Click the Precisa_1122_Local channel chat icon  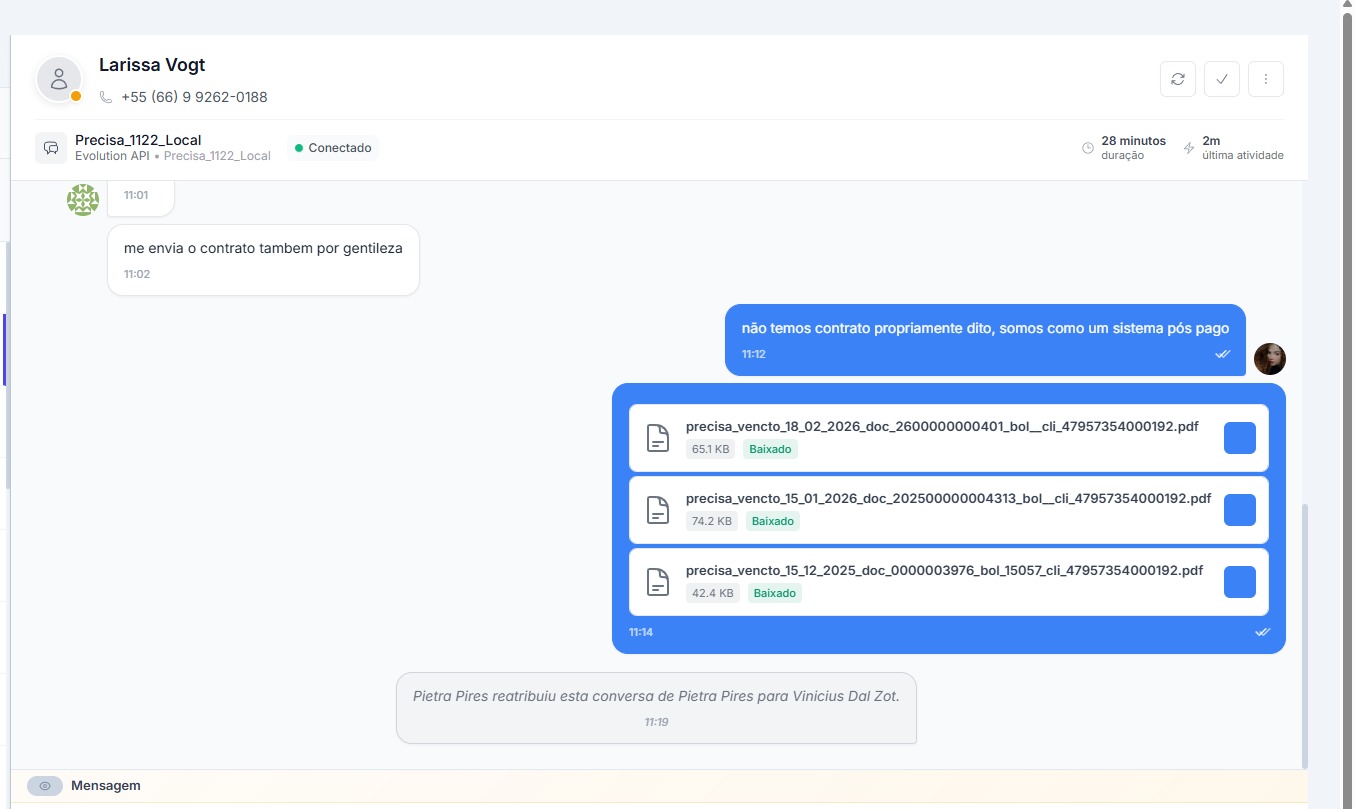coord(51,148)
